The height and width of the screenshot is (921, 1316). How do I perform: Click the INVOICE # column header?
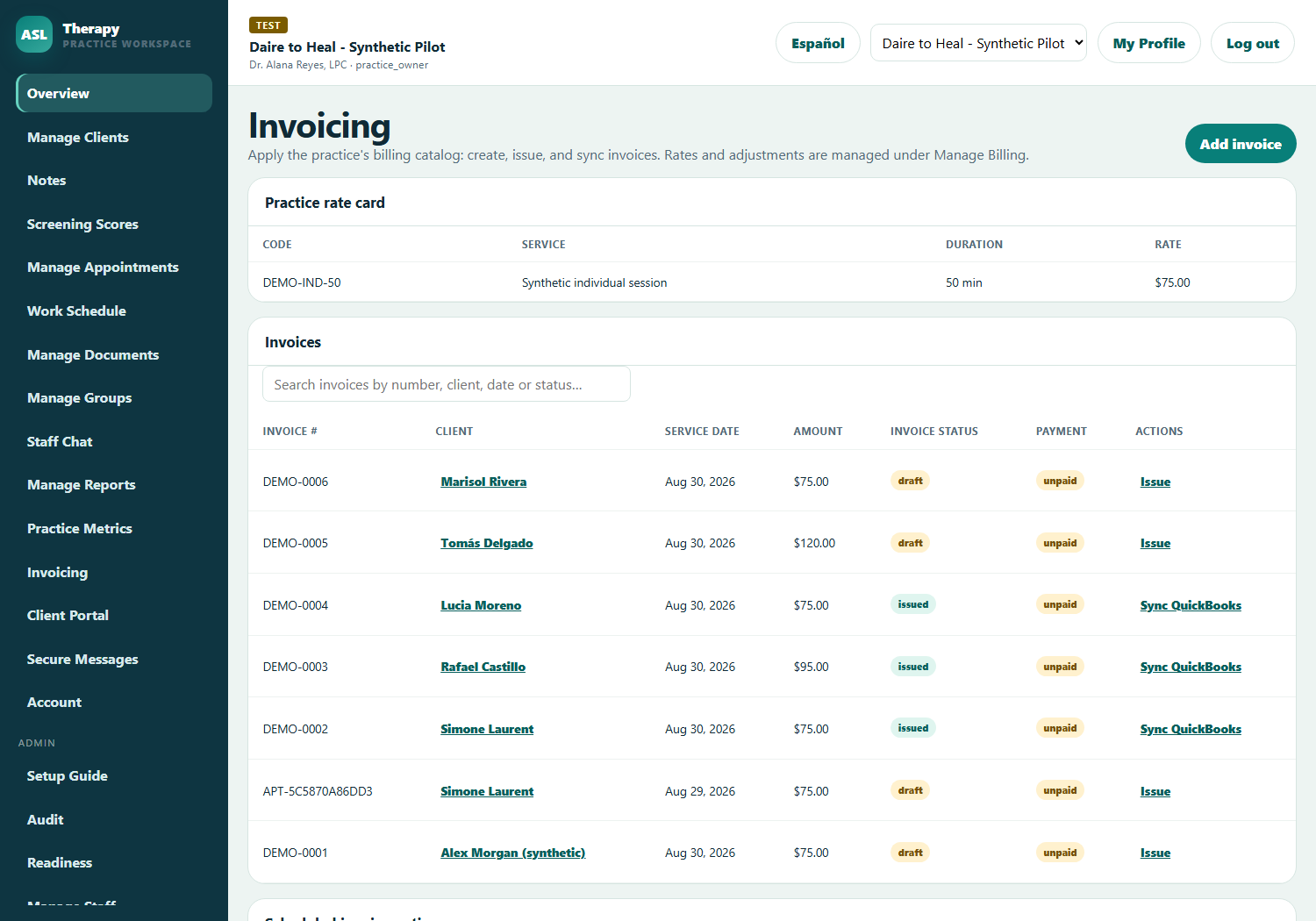tap(290, 431)
